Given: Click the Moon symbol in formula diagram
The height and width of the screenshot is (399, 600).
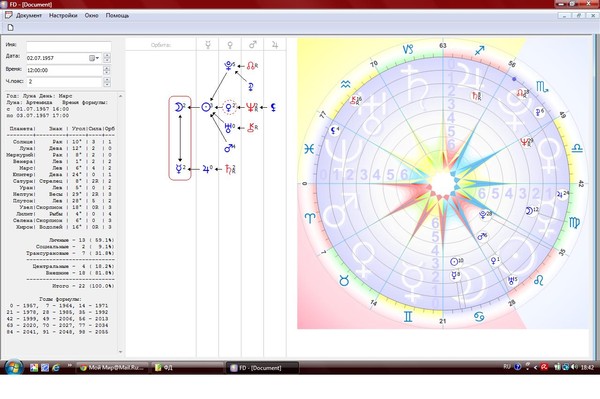Looking at the screenshot, I should click(179, 107).
